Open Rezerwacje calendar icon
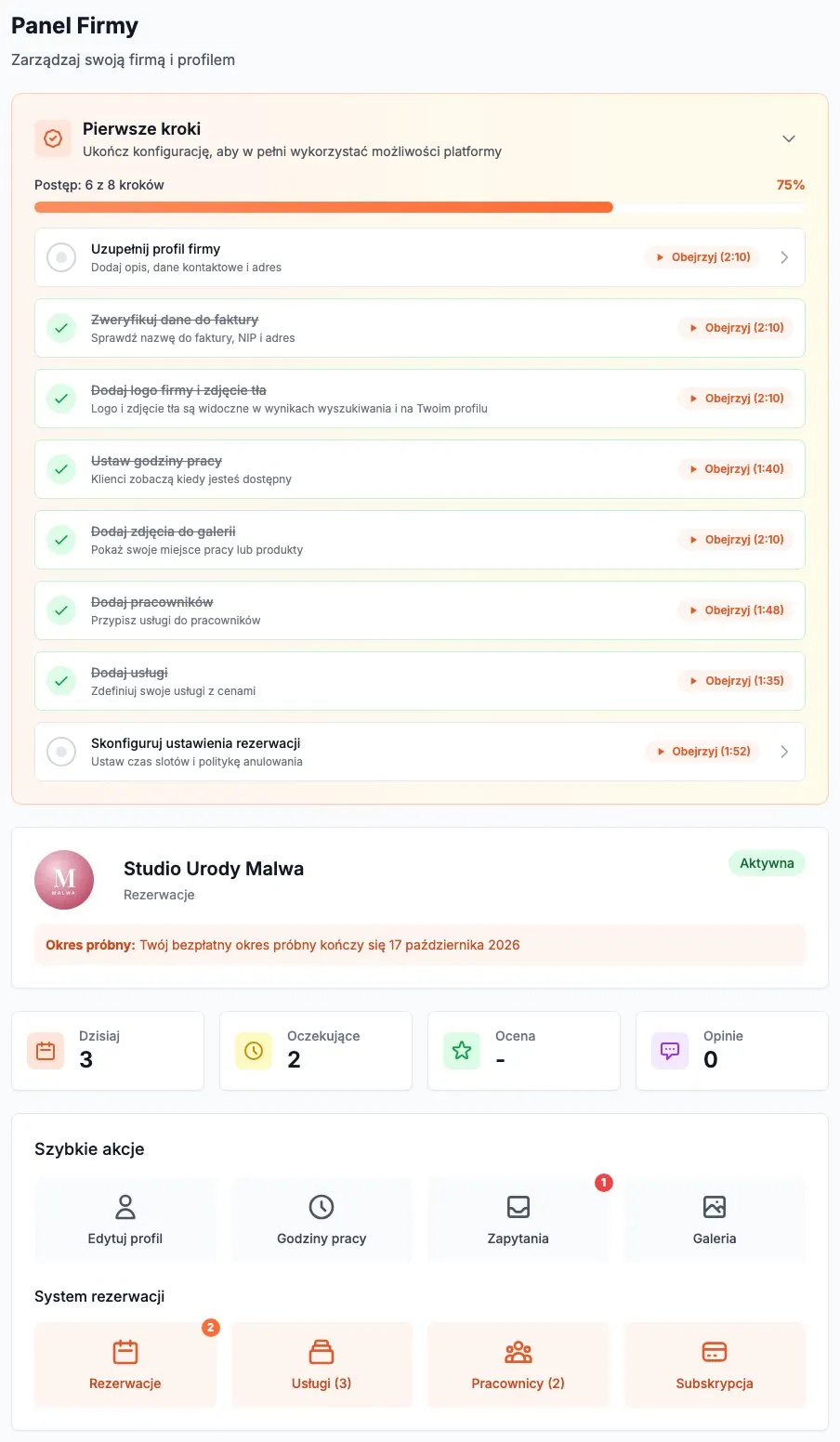 pos(125,1352)
